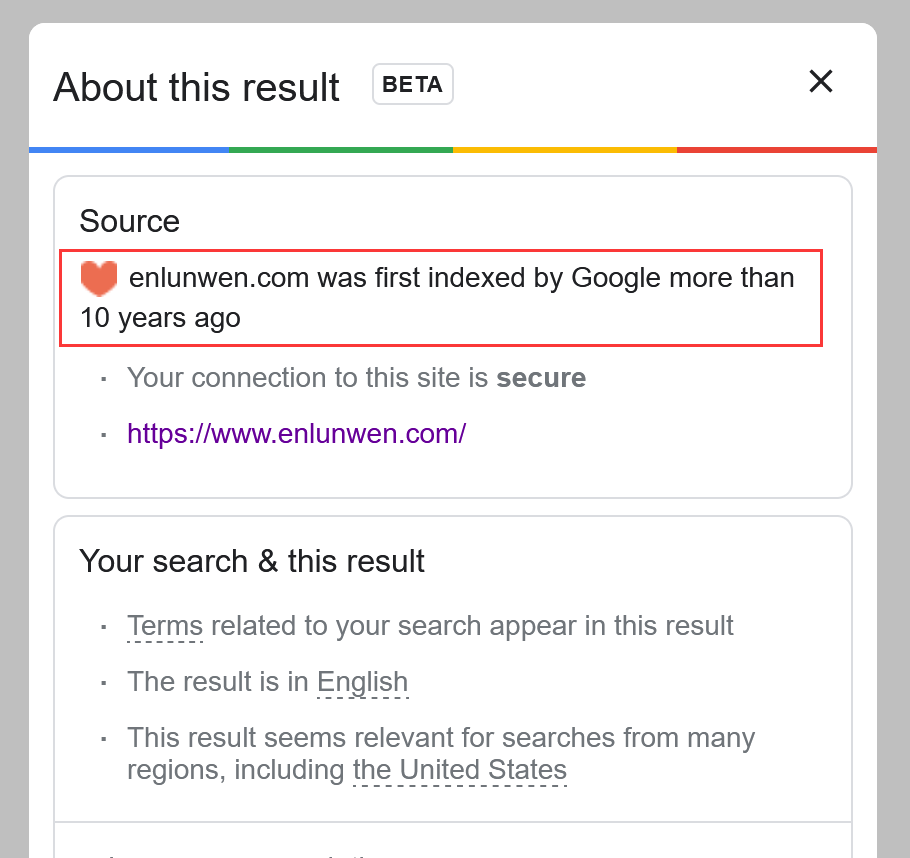Click The result is in text
The height and width of the screenshot is (858, 910).
pyautogui.click(x=218, y=682)
